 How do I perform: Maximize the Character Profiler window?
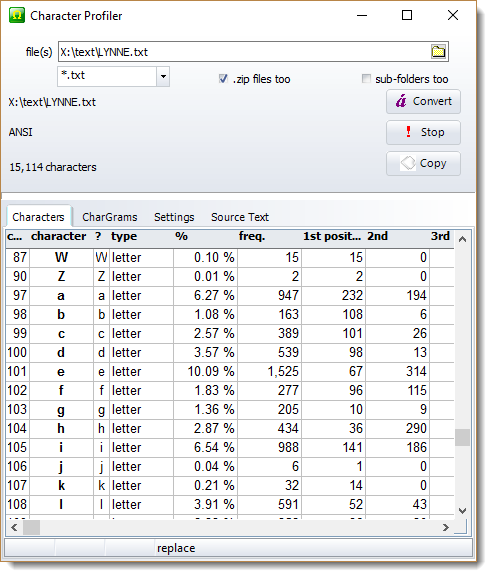coord(407,15)
